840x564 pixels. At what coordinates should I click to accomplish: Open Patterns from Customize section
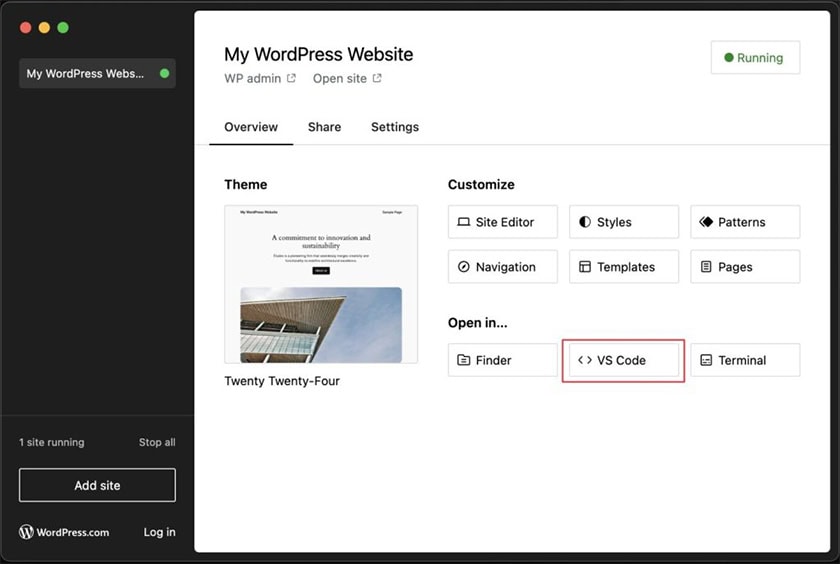744,222
